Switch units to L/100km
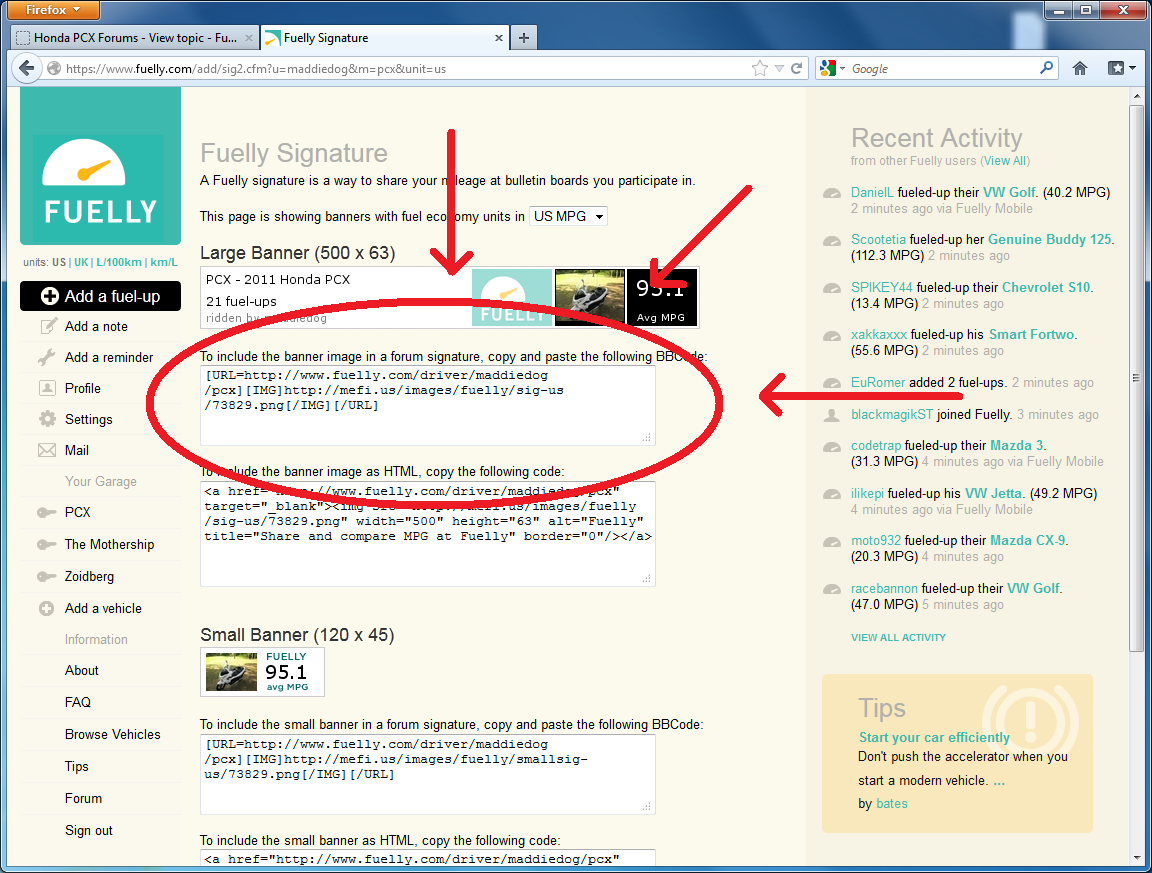 pyautogui.click(x=116, y=263)
